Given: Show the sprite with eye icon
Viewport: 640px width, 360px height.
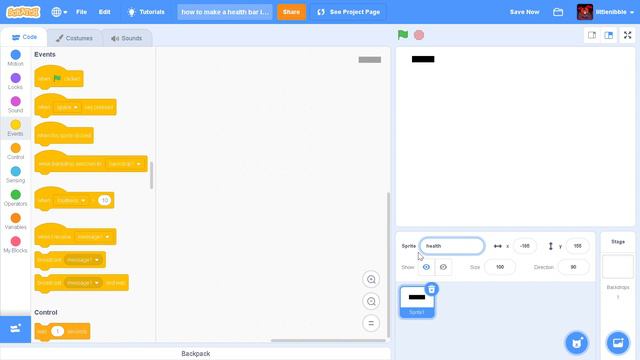Looking at the screenshot, I should [x=426, y=267].
